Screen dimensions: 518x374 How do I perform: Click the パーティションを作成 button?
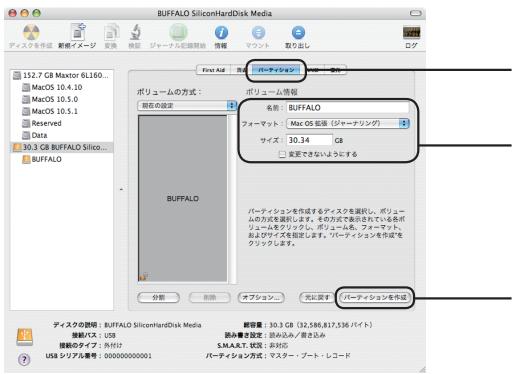(375, 297)
